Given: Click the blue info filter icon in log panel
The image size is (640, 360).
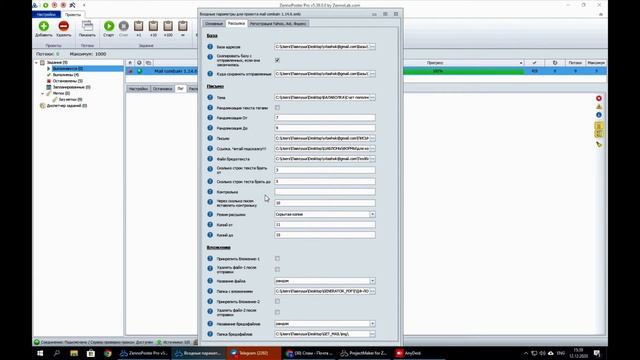Looking at the screenshot, I should pyautogui.click(x=599, y=115).
